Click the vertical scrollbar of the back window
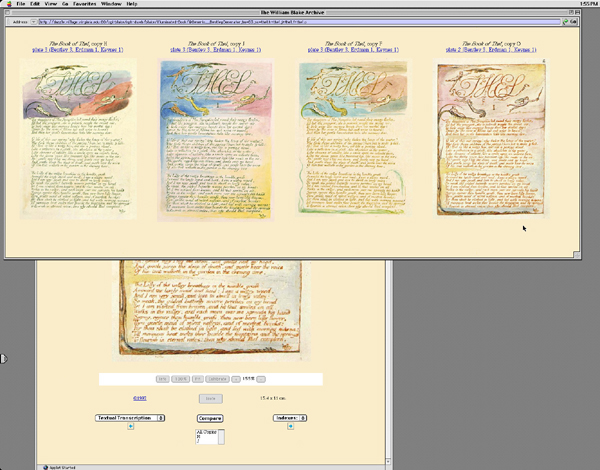Viewport: 600px width, 470px height. (388, 360)
